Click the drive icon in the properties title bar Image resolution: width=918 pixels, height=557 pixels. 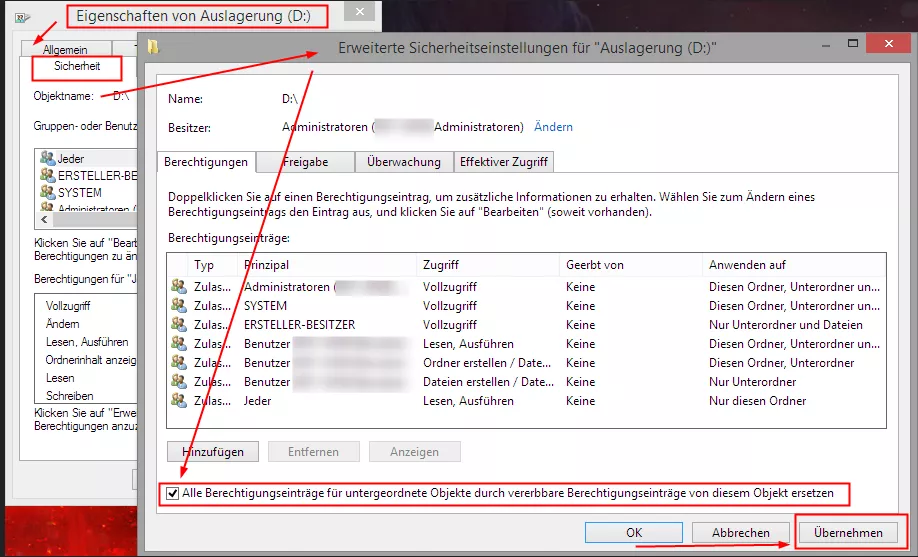23,18
